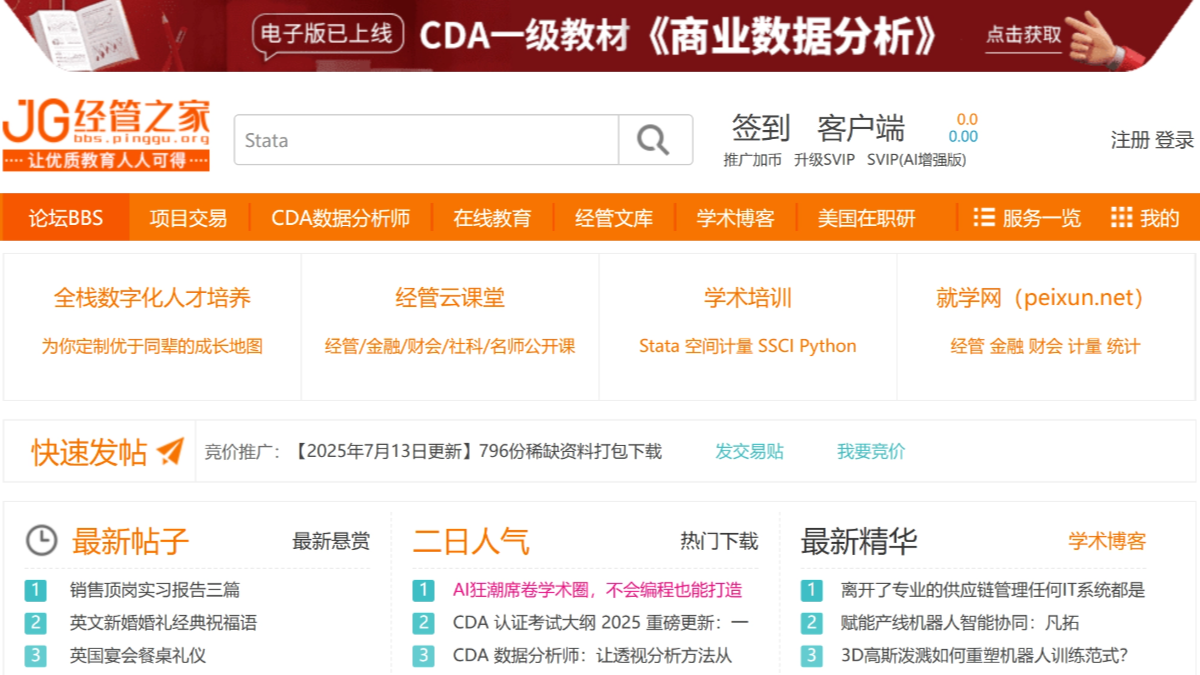Click number 1 badge beside 销售顶岗实习报告三篇

click(x=36, y=590)
